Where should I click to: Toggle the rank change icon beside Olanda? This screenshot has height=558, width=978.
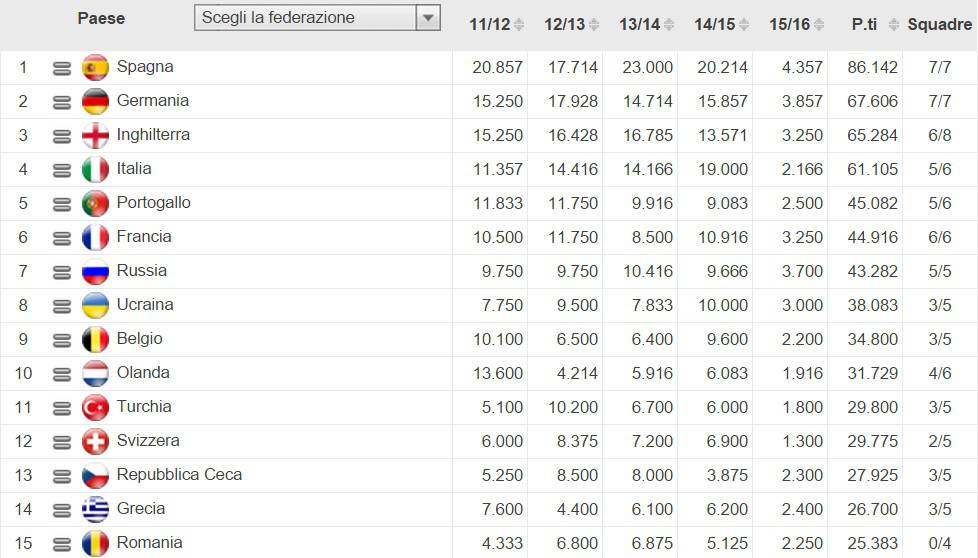(x=62, y=373)
